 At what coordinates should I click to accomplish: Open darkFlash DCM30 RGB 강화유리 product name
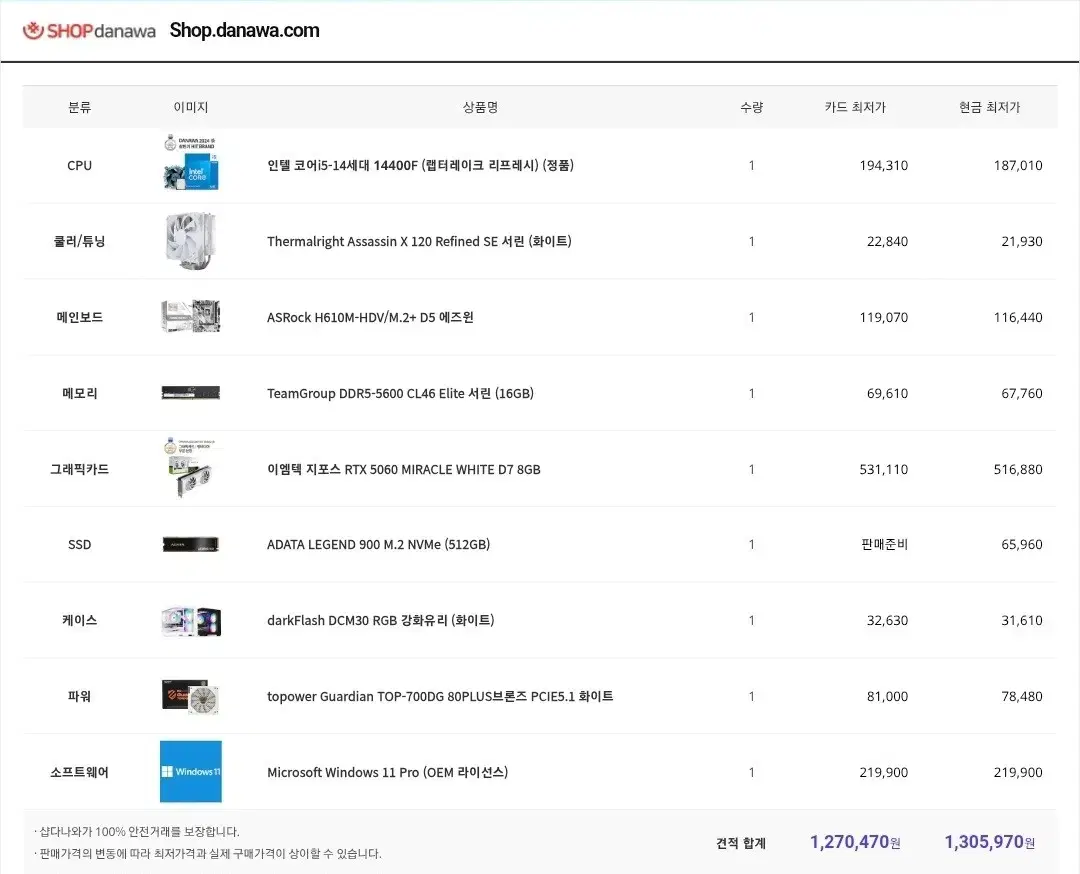coord(380,620)
